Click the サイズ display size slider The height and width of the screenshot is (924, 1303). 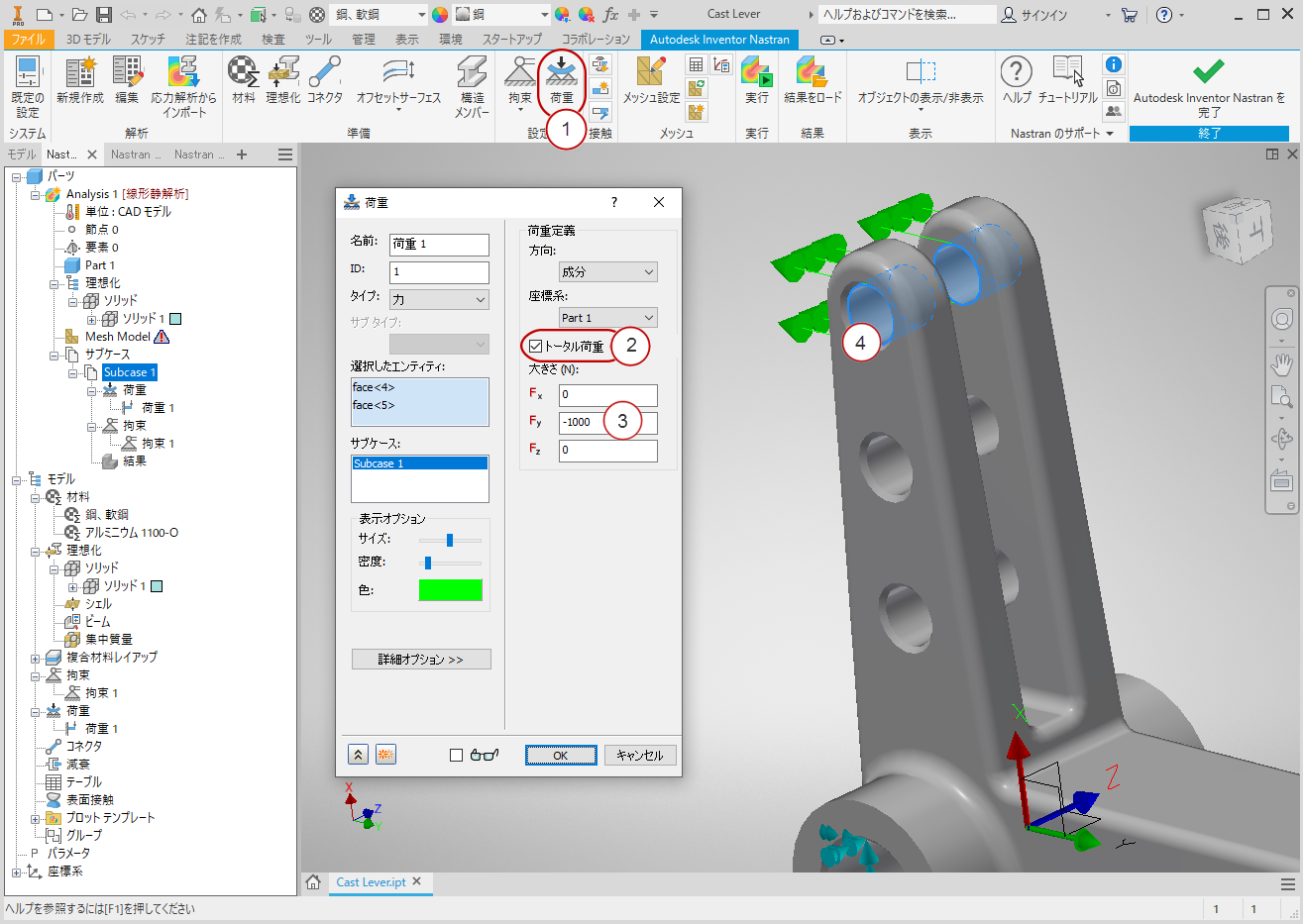[450, 540]
